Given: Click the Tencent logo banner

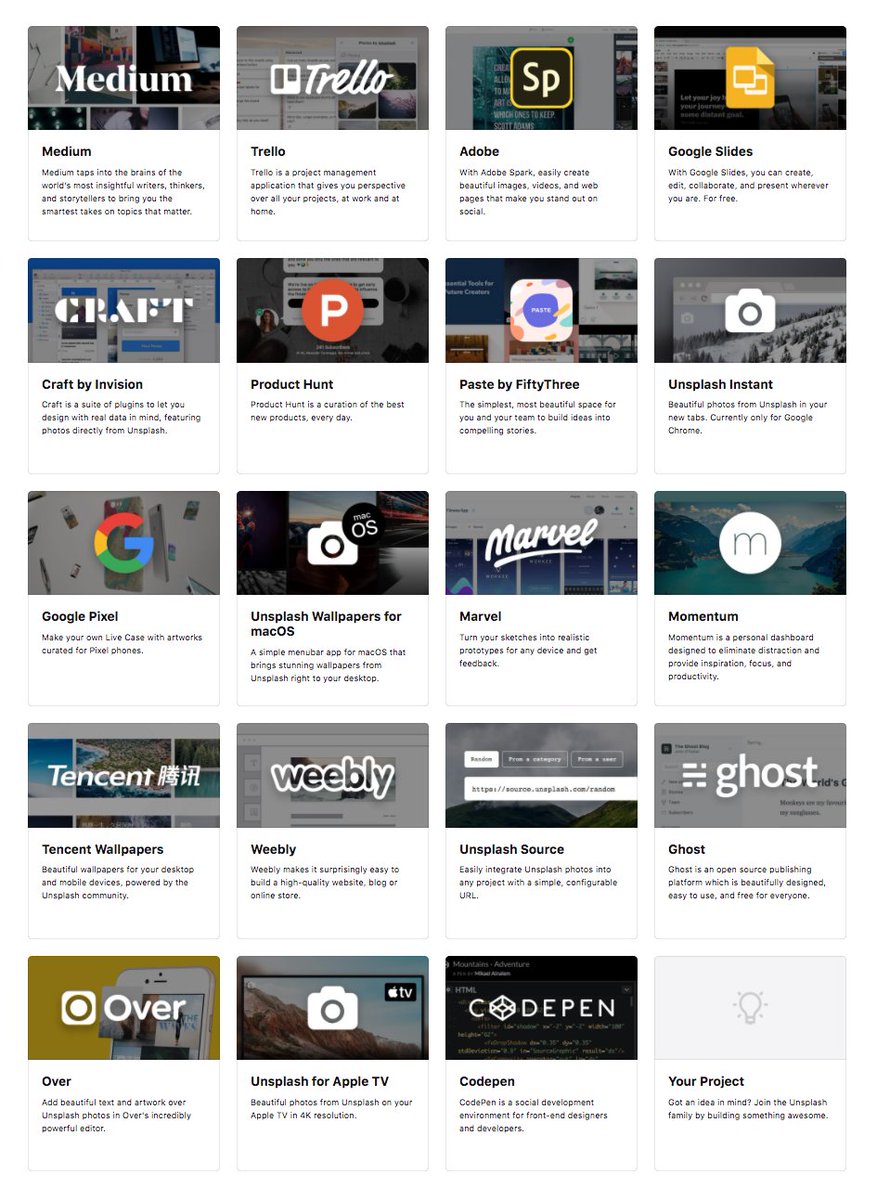Looking at the screenshot, I should (x=124, y=776).
